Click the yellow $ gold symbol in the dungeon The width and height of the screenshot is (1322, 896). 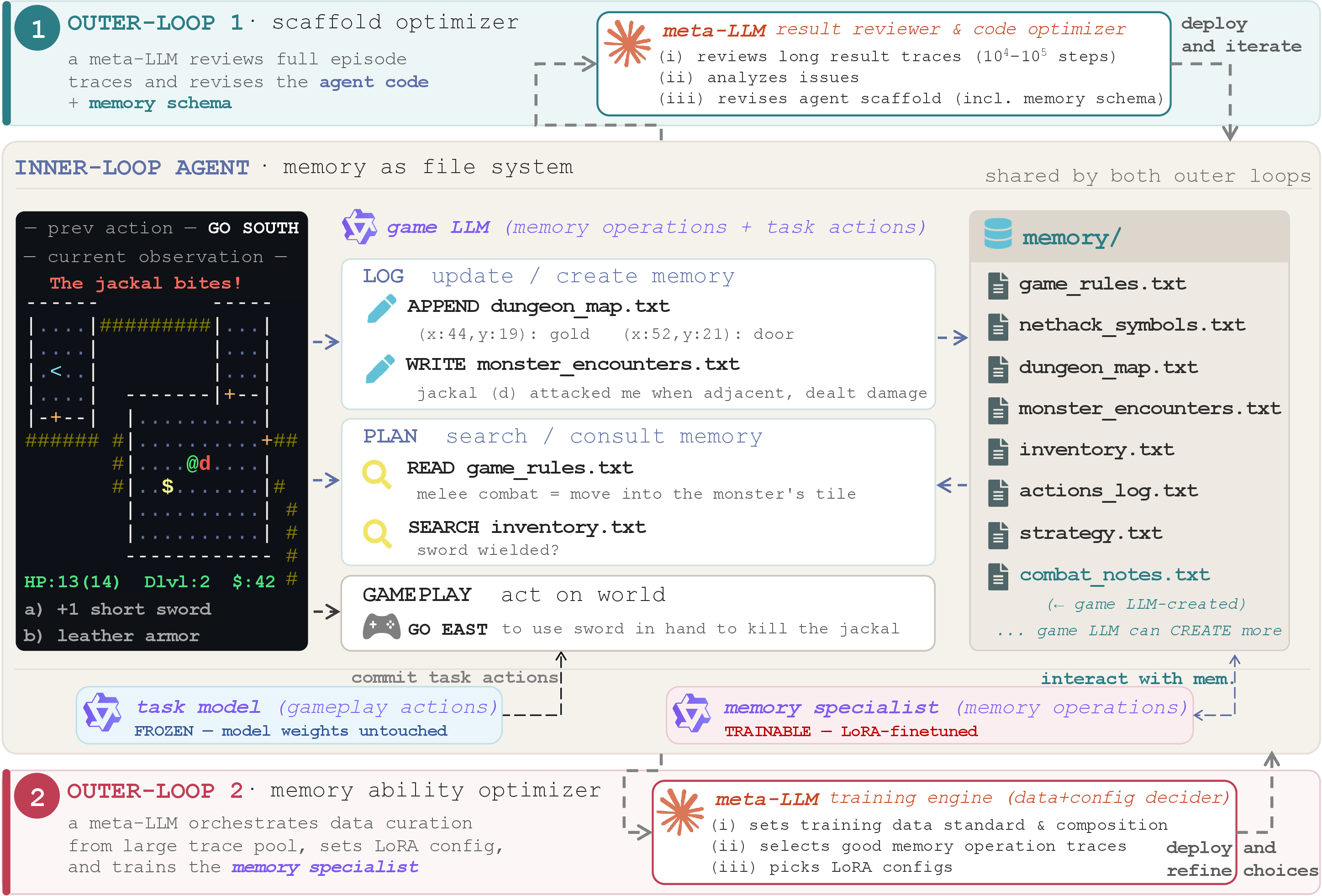coord(167,486)
